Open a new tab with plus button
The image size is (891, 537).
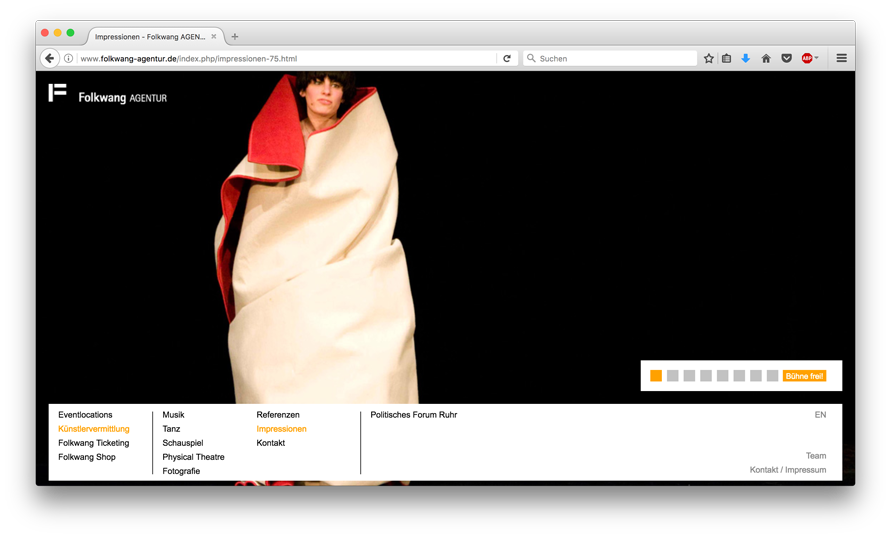(235, 36)
